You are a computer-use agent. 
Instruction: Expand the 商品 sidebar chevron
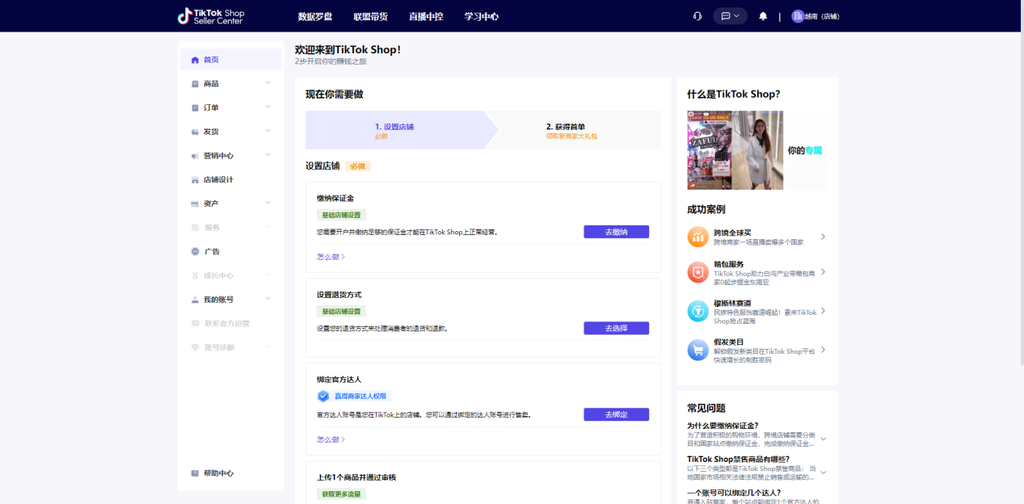[x=268, y=83]
